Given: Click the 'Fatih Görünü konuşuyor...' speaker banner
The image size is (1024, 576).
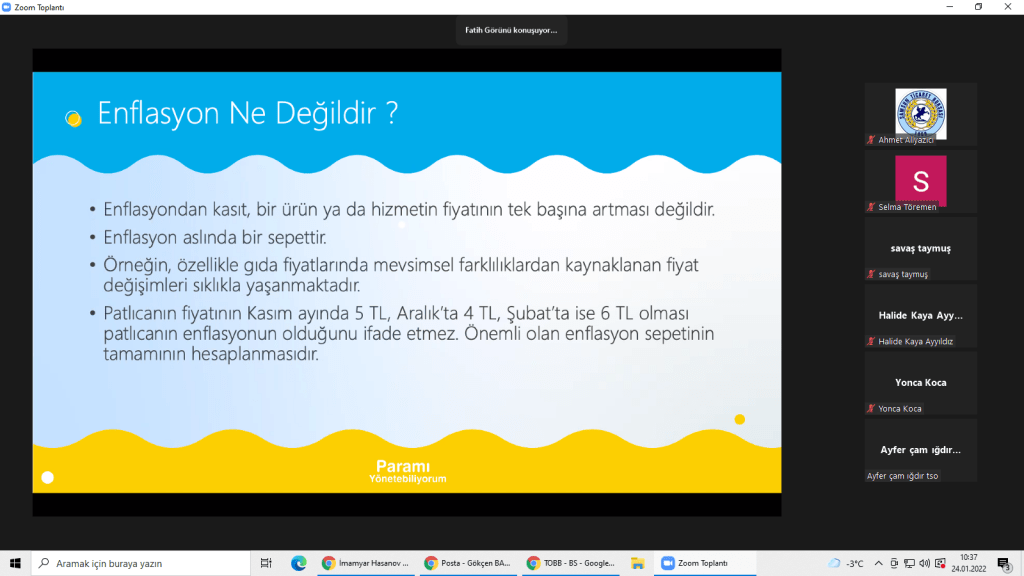Looking at the screenshot, I should (511, 30).
